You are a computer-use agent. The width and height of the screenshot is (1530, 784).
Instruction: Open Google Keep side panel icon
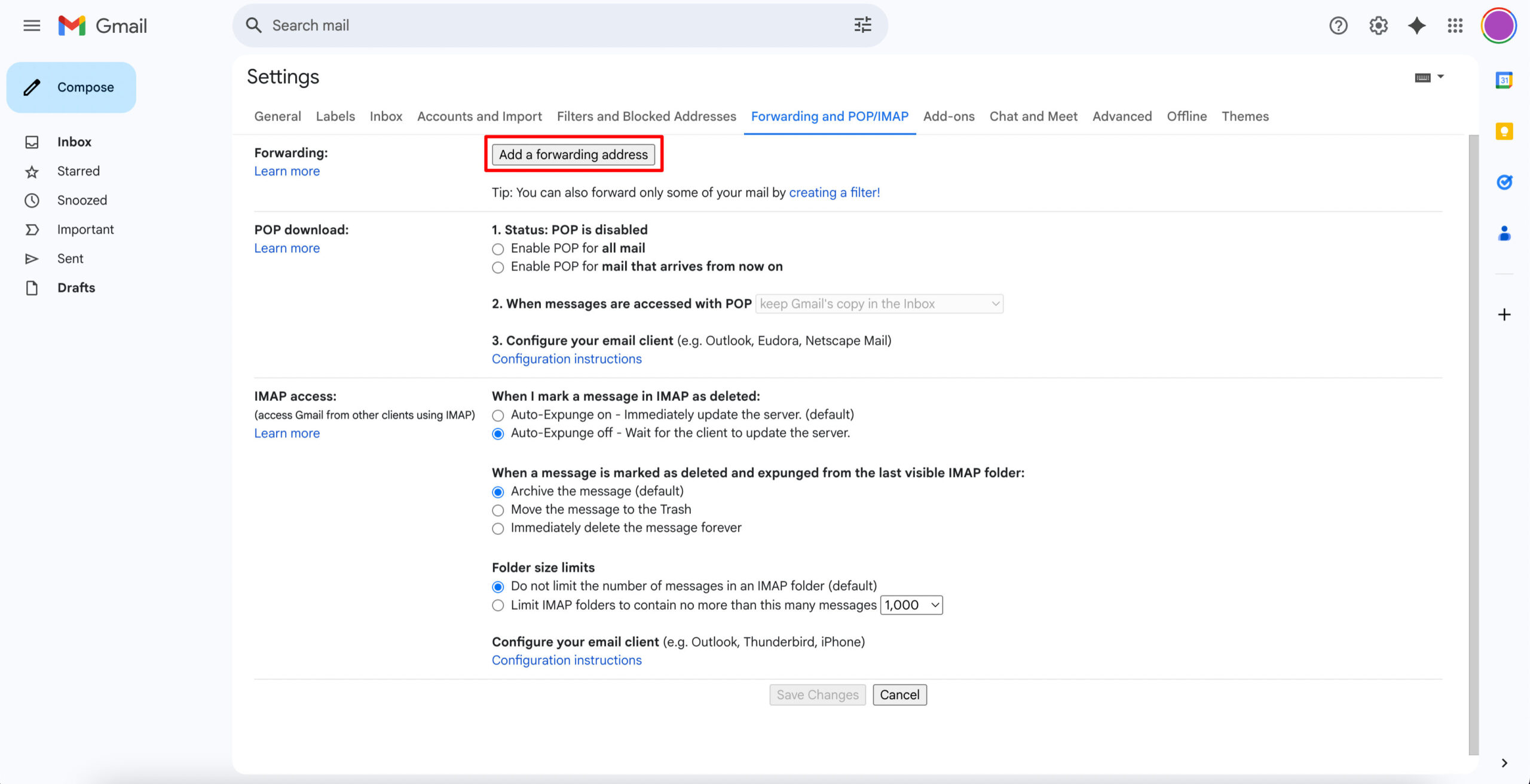[x=1504, y=131]
